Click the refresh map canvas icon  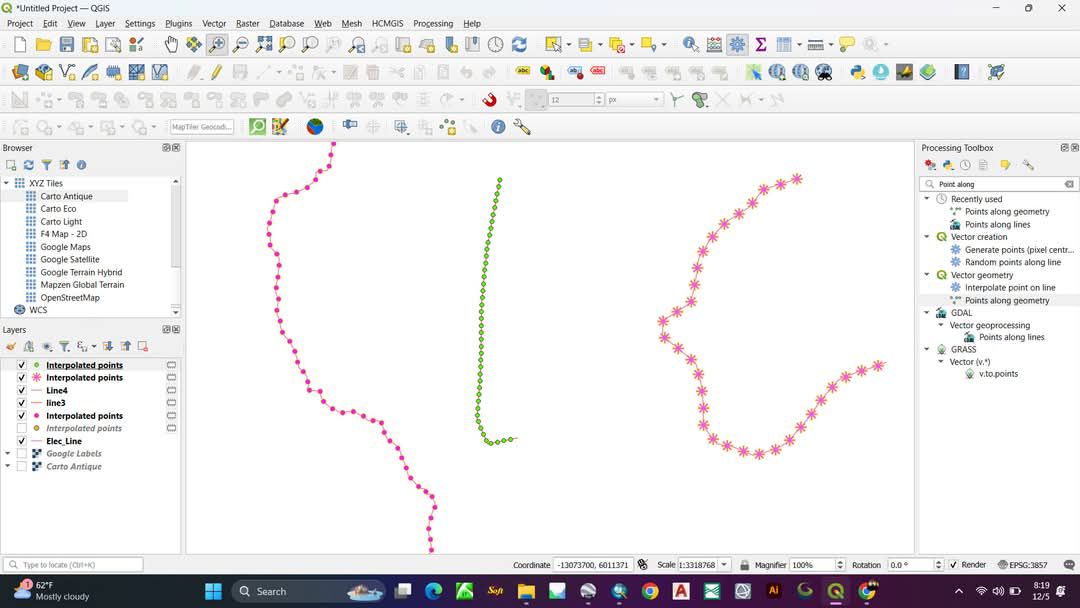tap(519, 45)
